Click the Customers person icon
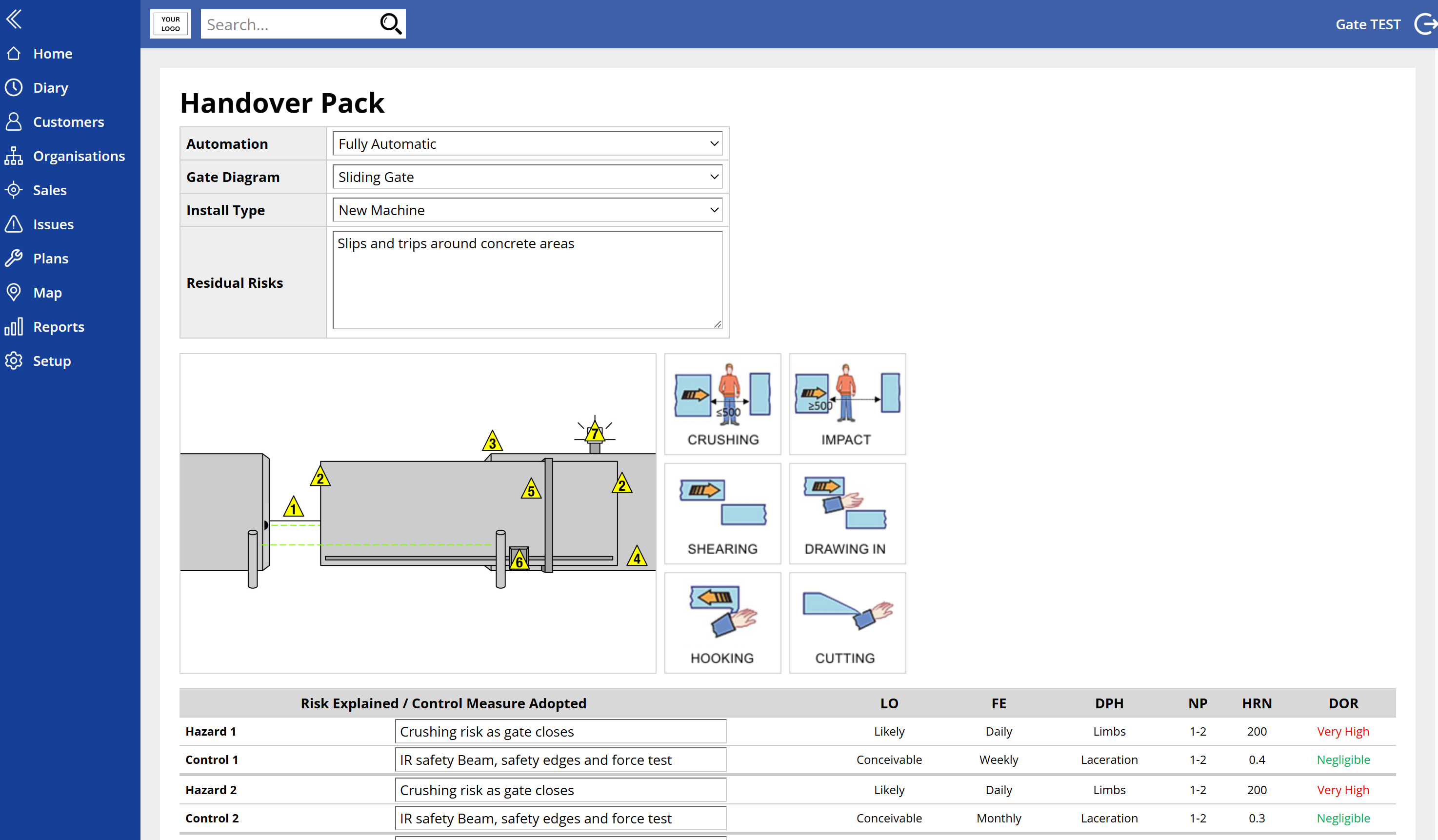1438x840 pixels. tap(14, 121)
